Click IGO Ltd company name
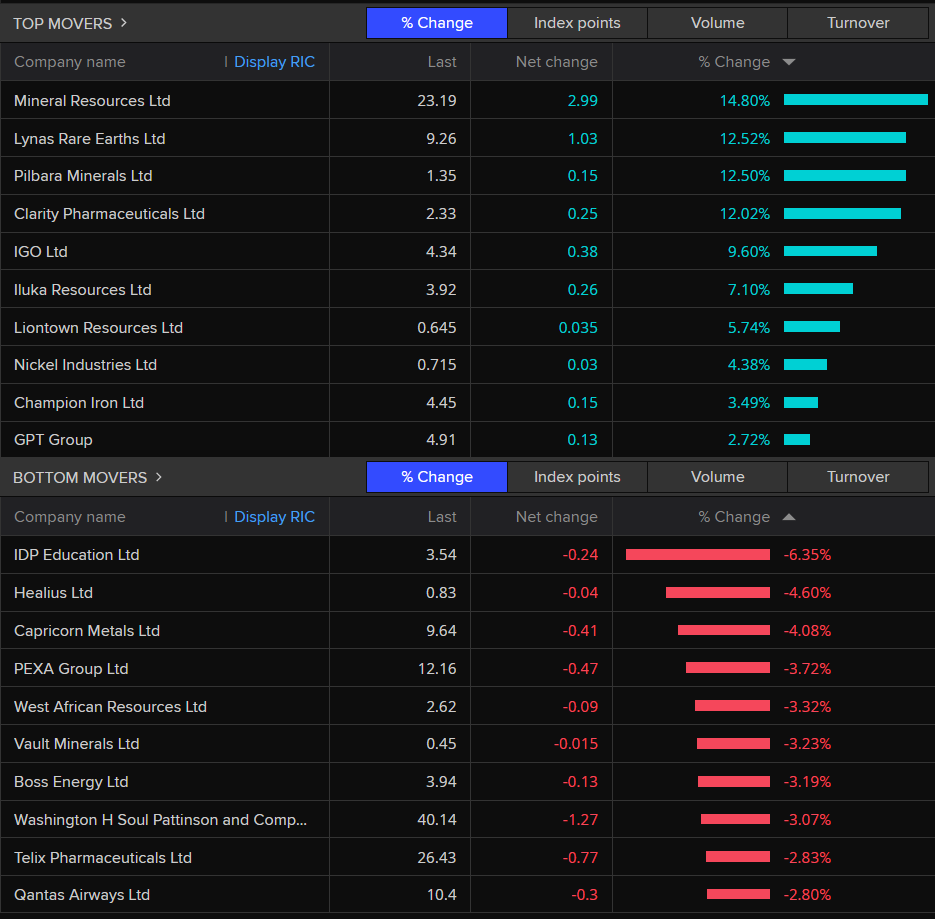Viewport: 935px width, 919px height. tap(41, 252)
